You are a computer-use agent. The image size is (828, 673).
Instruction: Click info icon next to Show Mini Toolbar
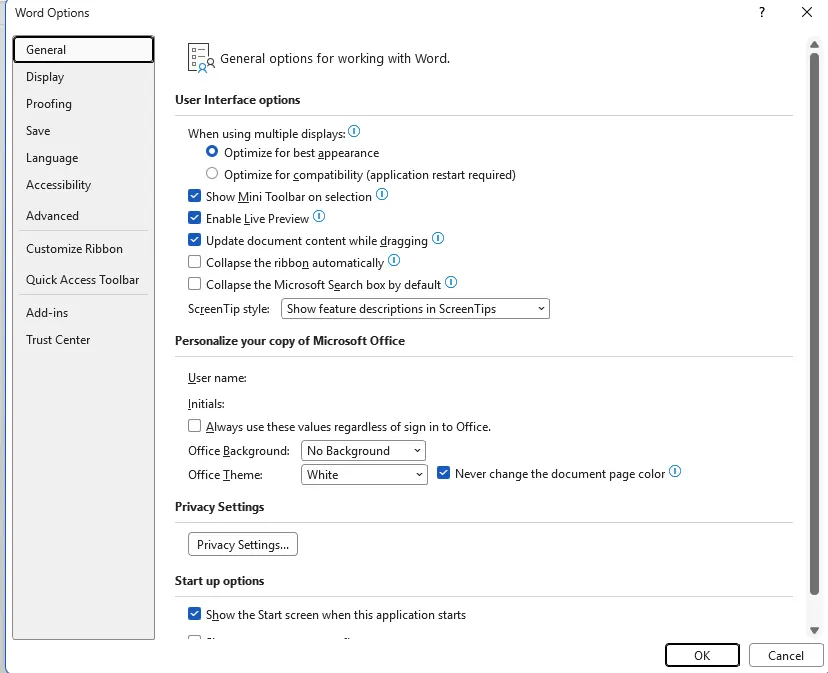tap(382, 194)
